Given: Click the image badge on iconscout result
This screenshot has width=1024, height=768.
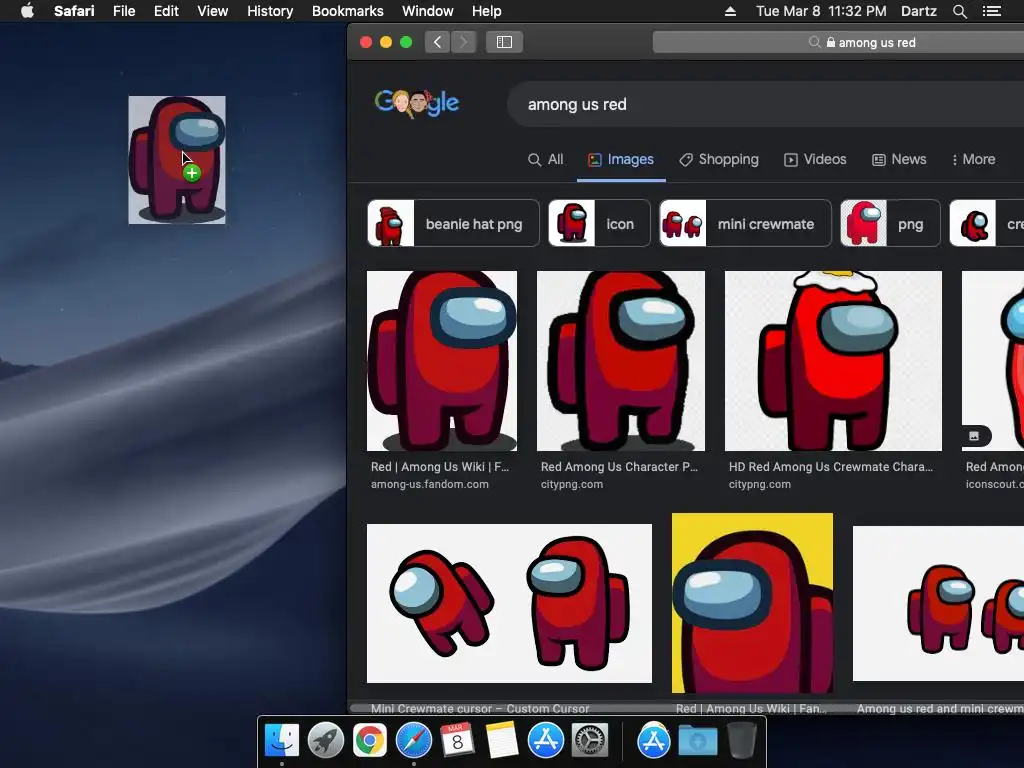Looking at the screenshot, I should (x=974, y=436).
